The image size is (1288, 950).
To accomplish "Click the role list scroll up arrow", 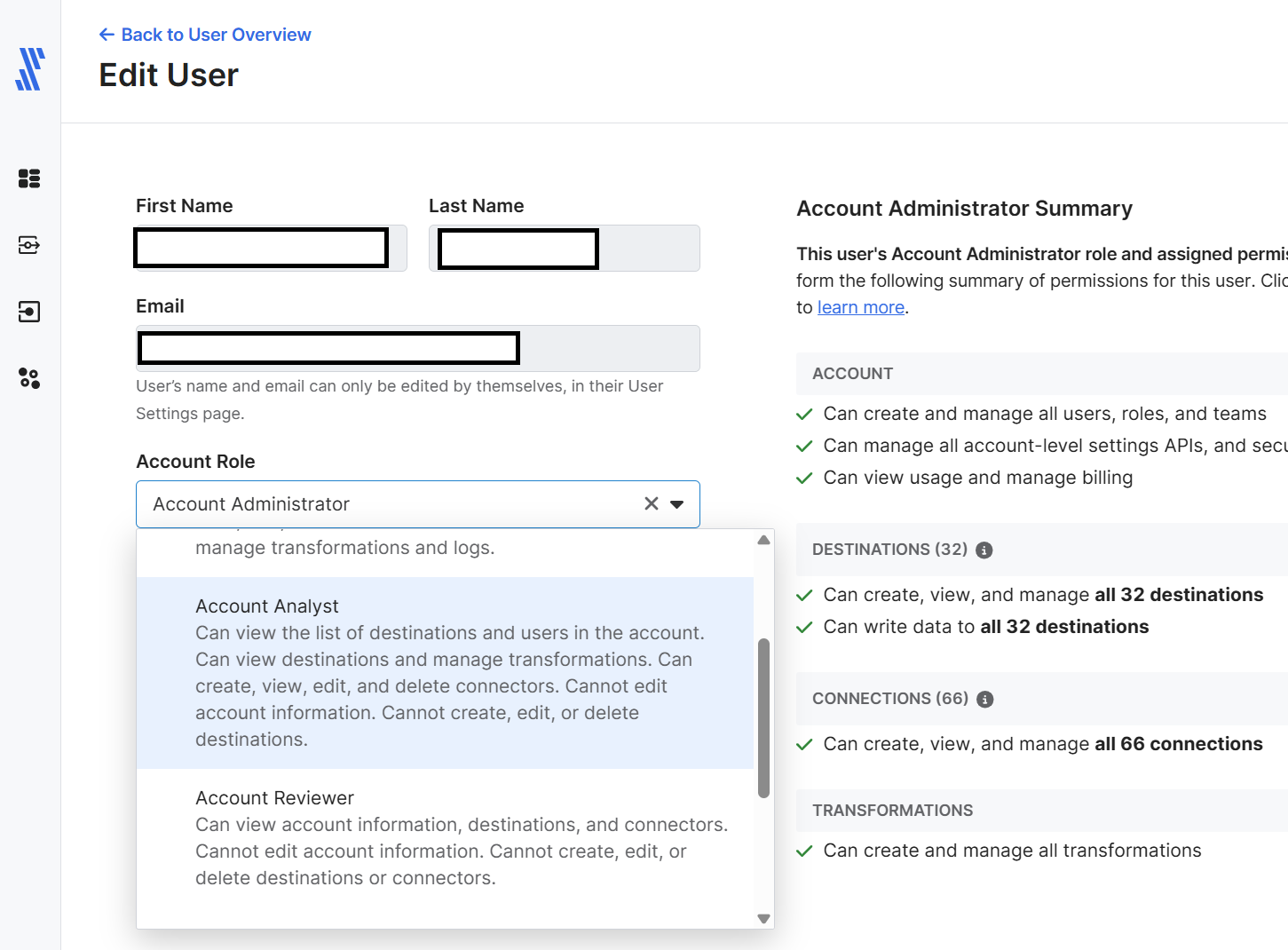I will (x=763, y=540).
